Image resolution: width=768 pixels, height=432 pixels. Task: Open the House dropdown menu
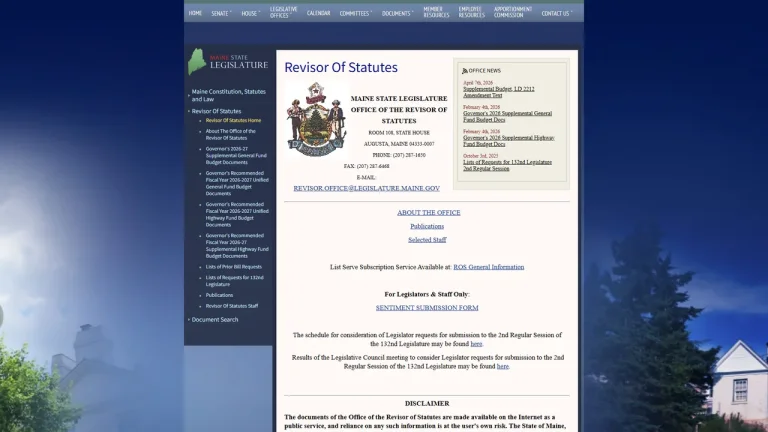pyautogui.click(x=250, y=13)
